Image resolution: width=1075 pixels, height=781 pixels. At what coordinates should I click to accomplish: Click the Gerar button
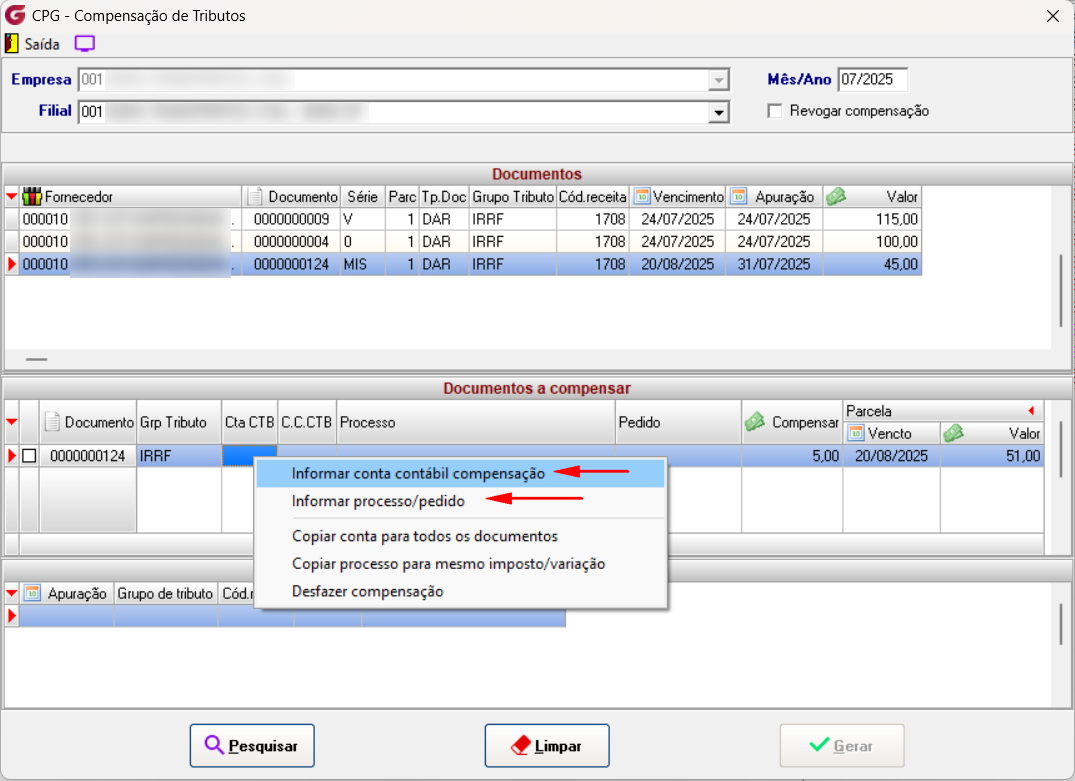point(842,745)
